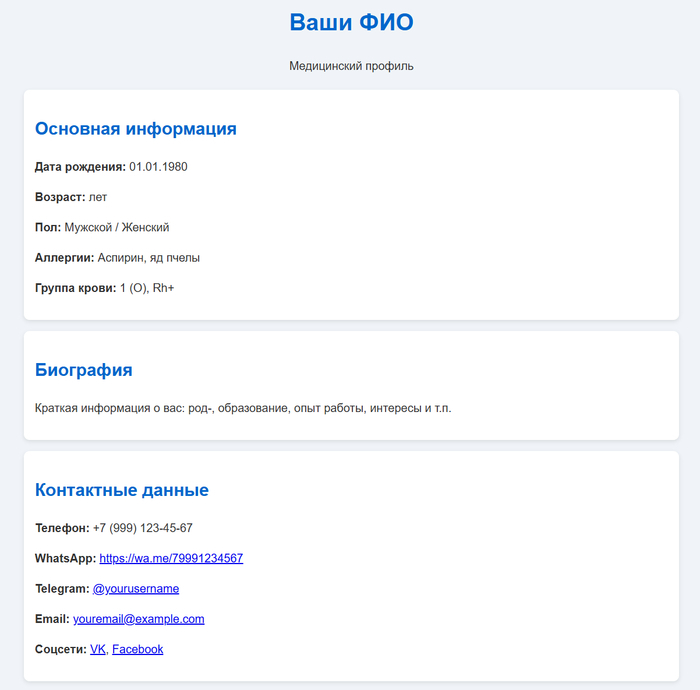Click the "Биография" section heading

pyautogui.click(x=83, y=370)
